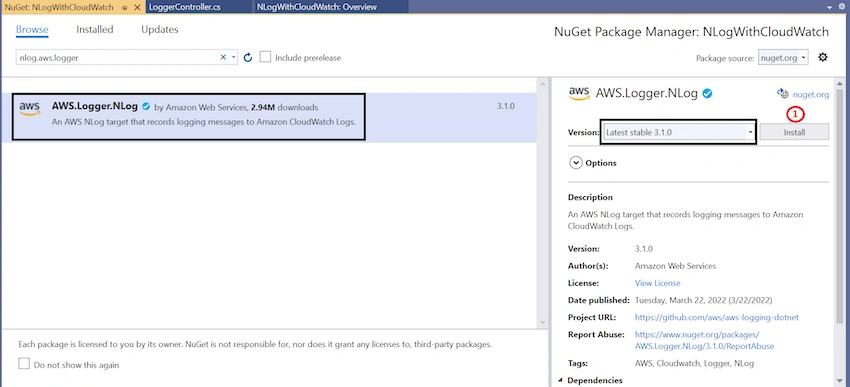Click the NuGet Package Manager: NLogWithCloudWatch title

691,31
